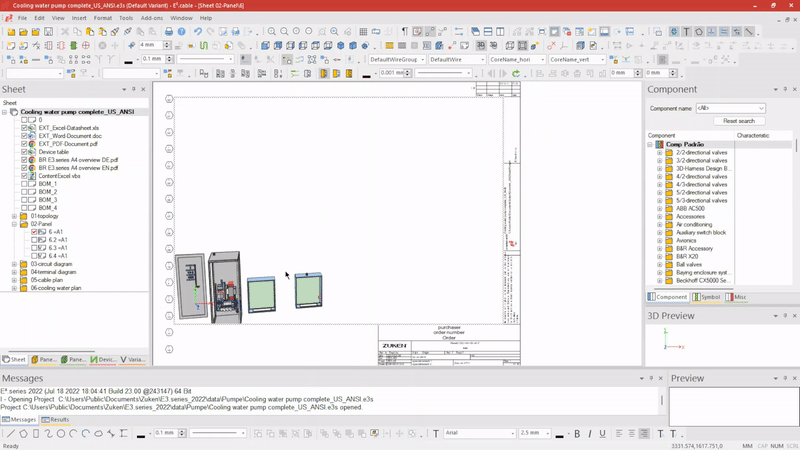This screenshot has width=800, height=450.
Task: Open the Component name dropdown
Action: pos(761,108)
